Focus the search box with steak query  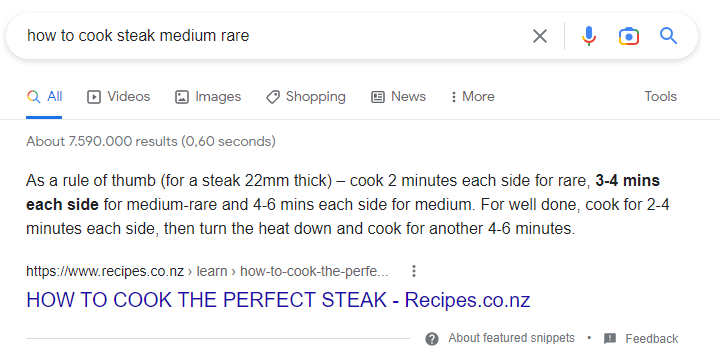click(x=276, y=35)
